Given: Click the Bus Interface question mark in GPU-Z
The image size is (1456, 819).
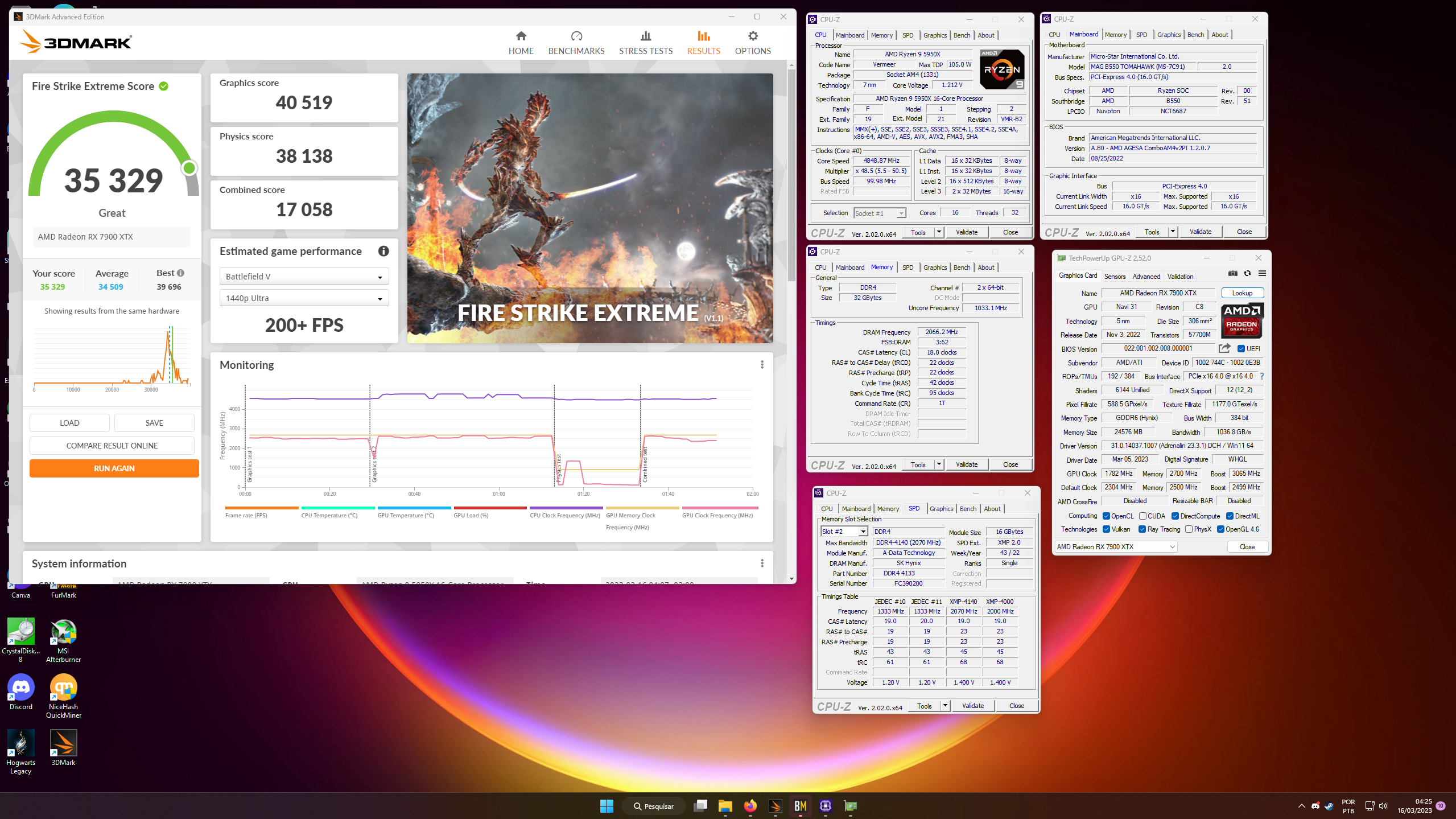Looking at the screenshot, I should point(1261,376).
